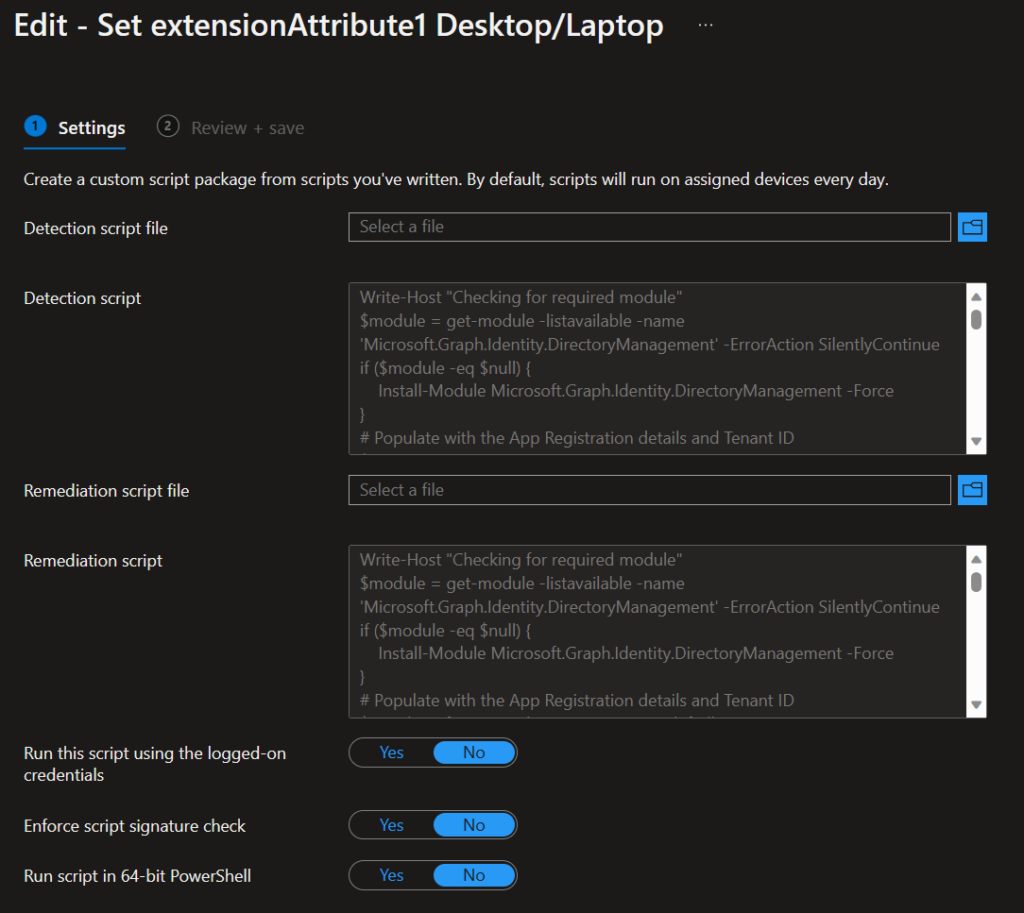Click the Detection script file browse folder icon
The height and width of the screenshot is (913, 1024).
[972, 227]
